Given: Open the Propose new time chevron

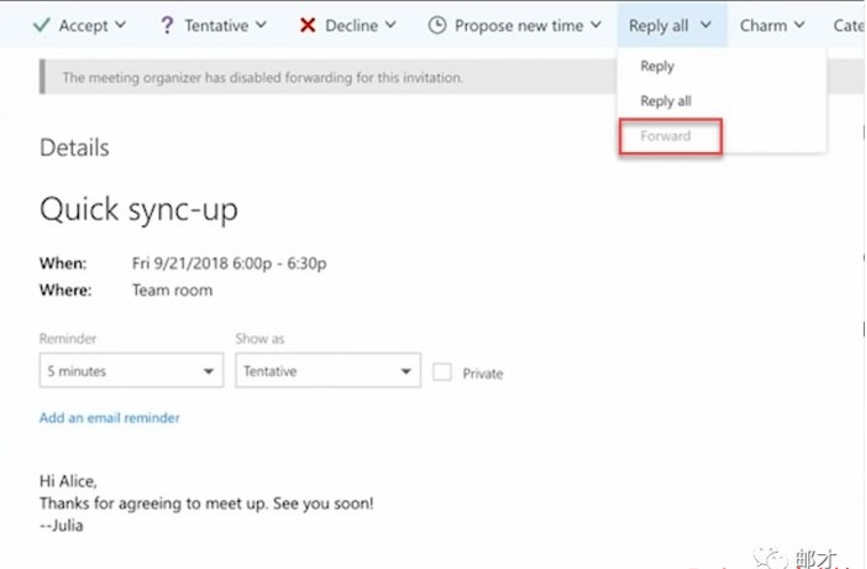Looking at the screenshot, I should coord(596,25).
